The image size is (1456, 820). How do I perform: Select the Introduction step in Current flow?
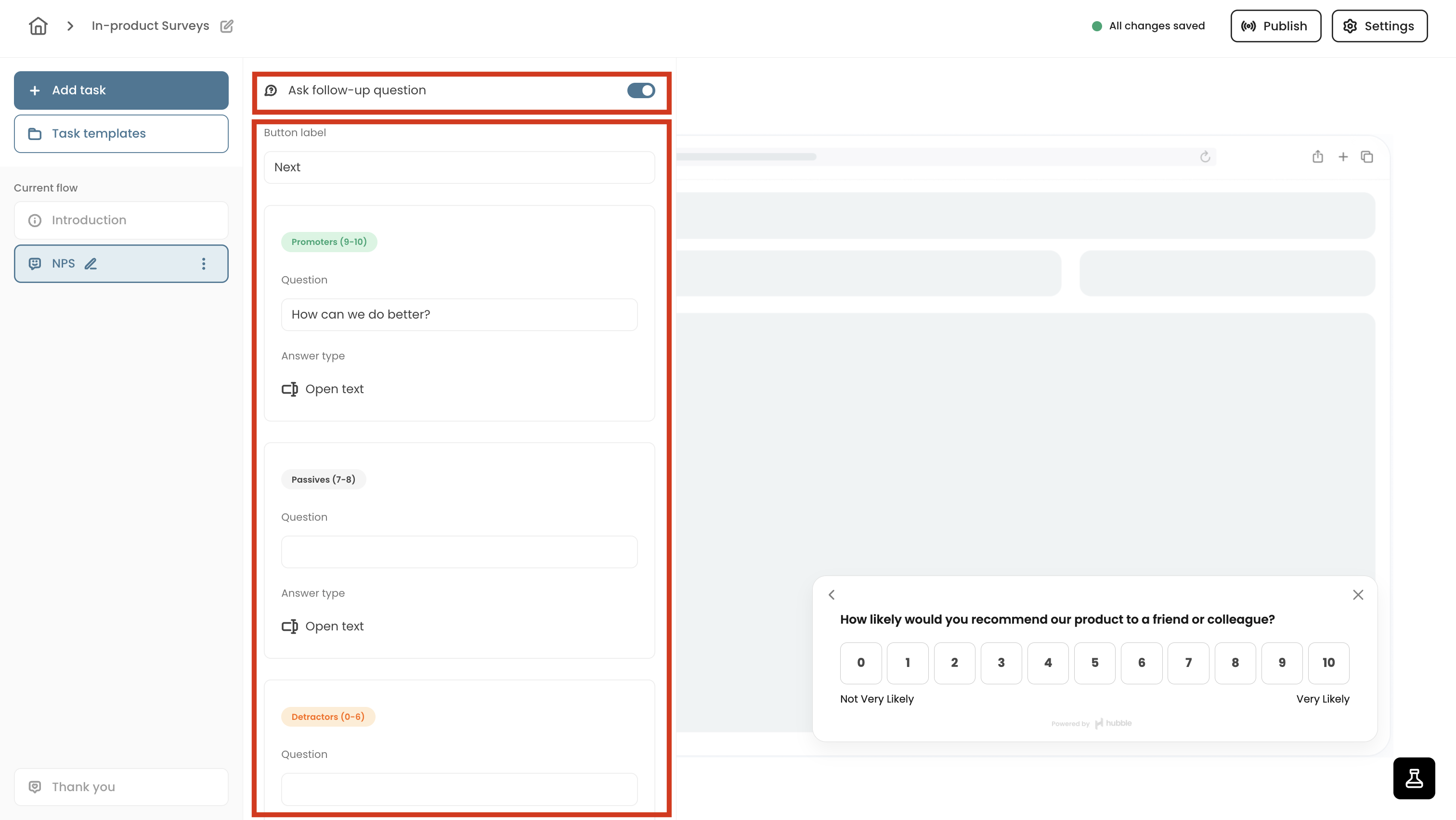point(121,220)
